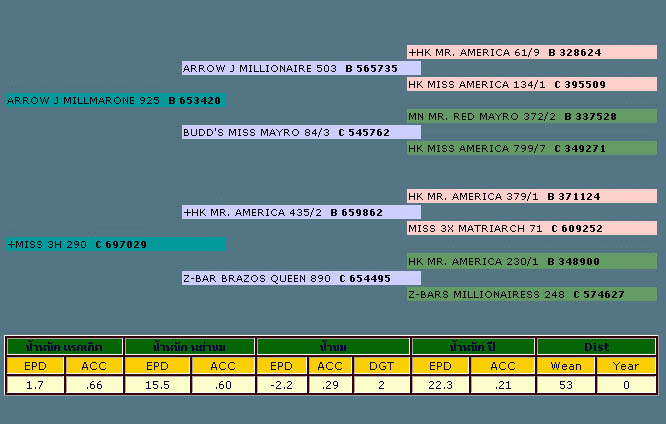Click the Dist column header

pos(596,347)
